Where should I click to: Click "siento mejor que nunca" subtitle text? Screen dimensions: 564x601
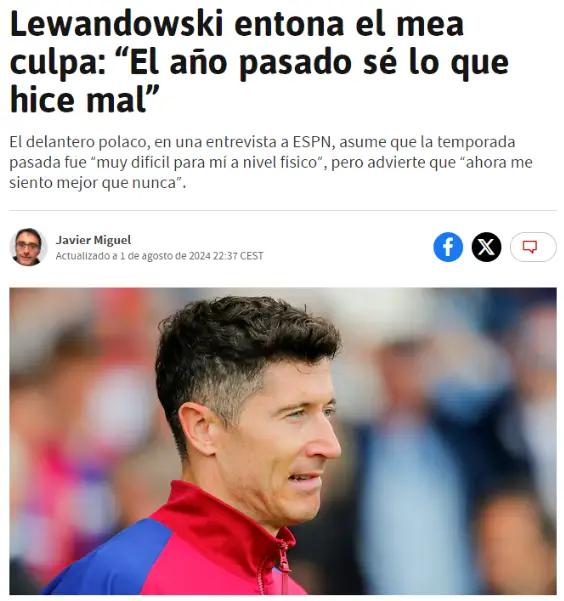click(x=95, y=183)
